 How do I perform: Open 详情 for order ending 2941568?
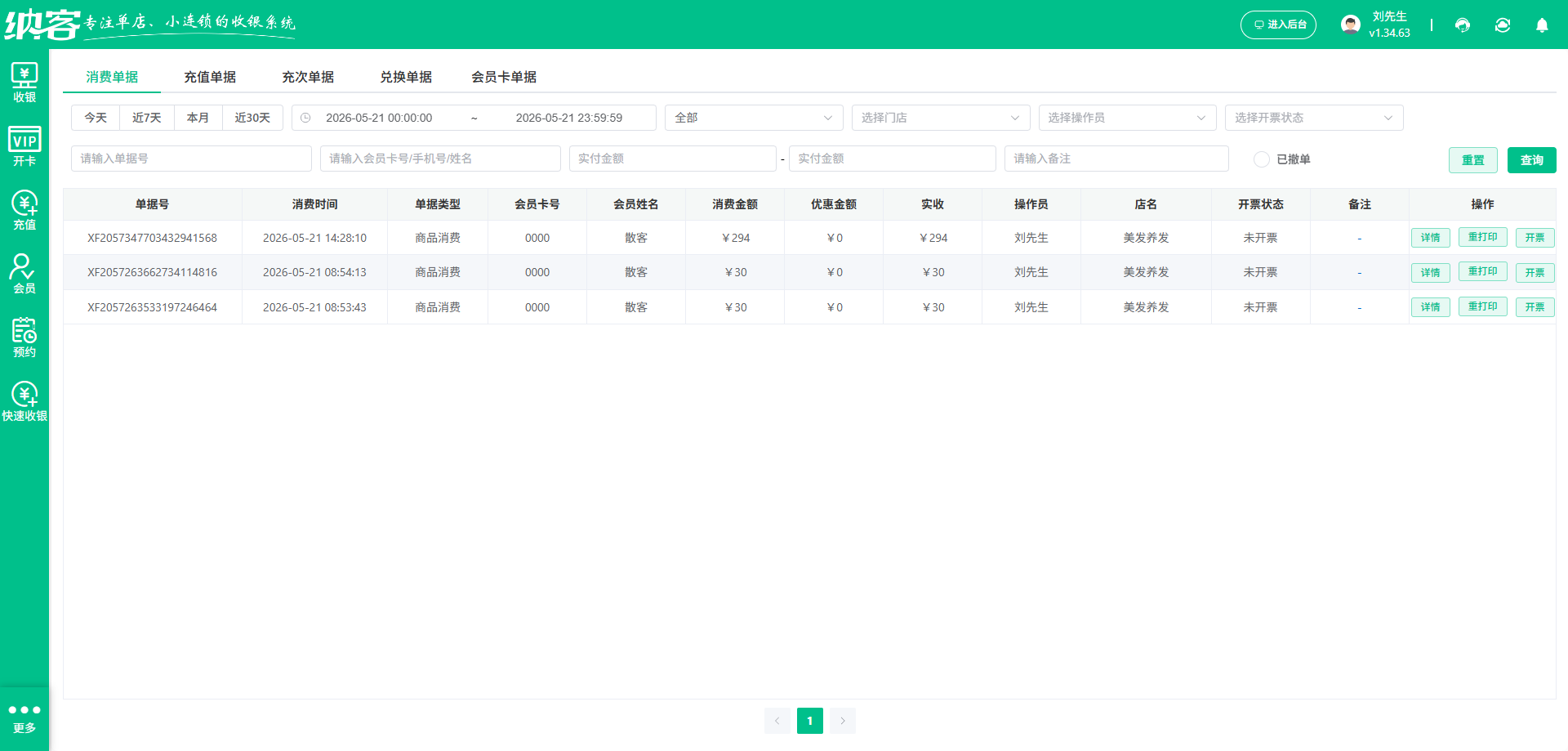tap(1431, 238)
